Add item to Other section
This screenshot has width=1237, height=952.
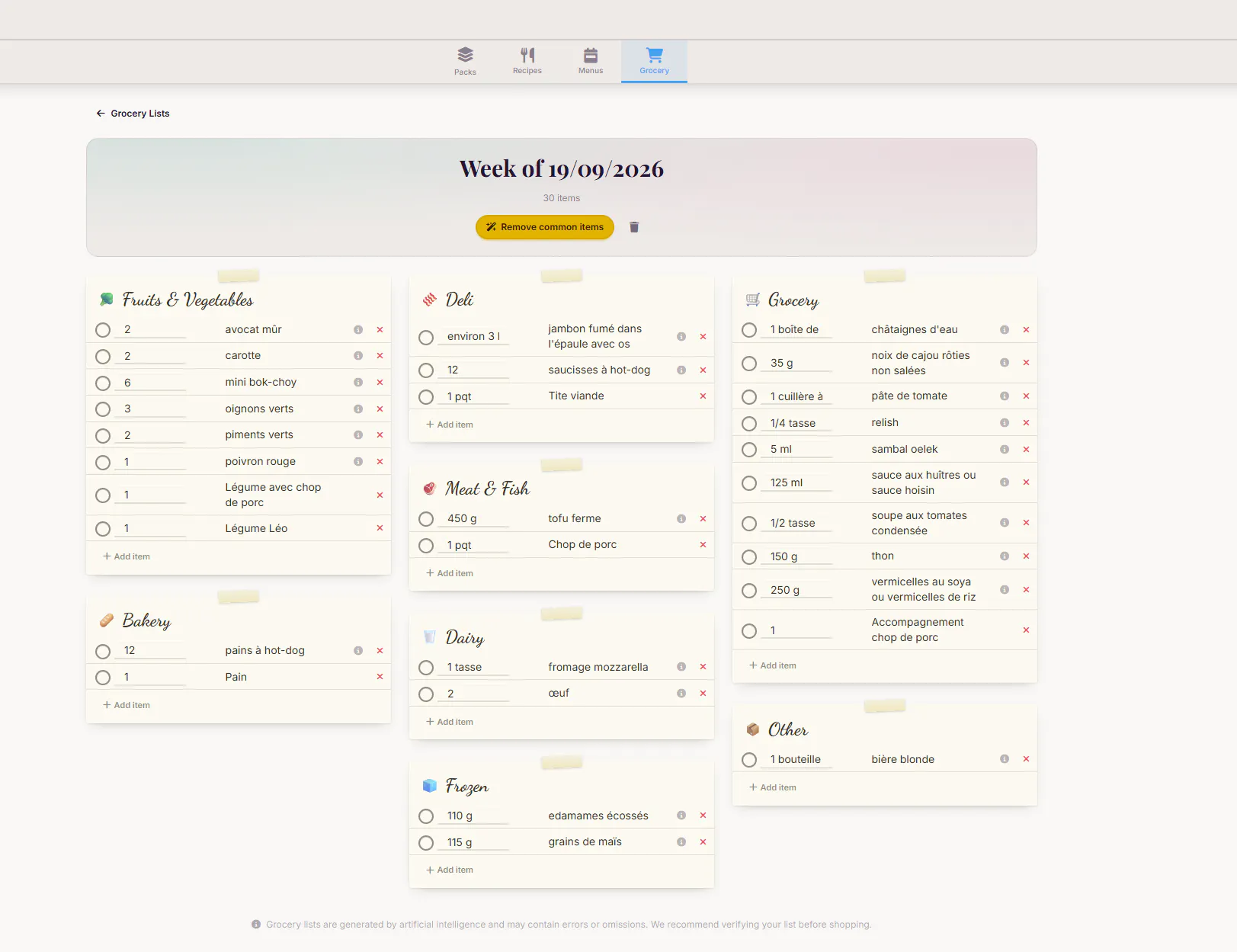click(773, 787)
